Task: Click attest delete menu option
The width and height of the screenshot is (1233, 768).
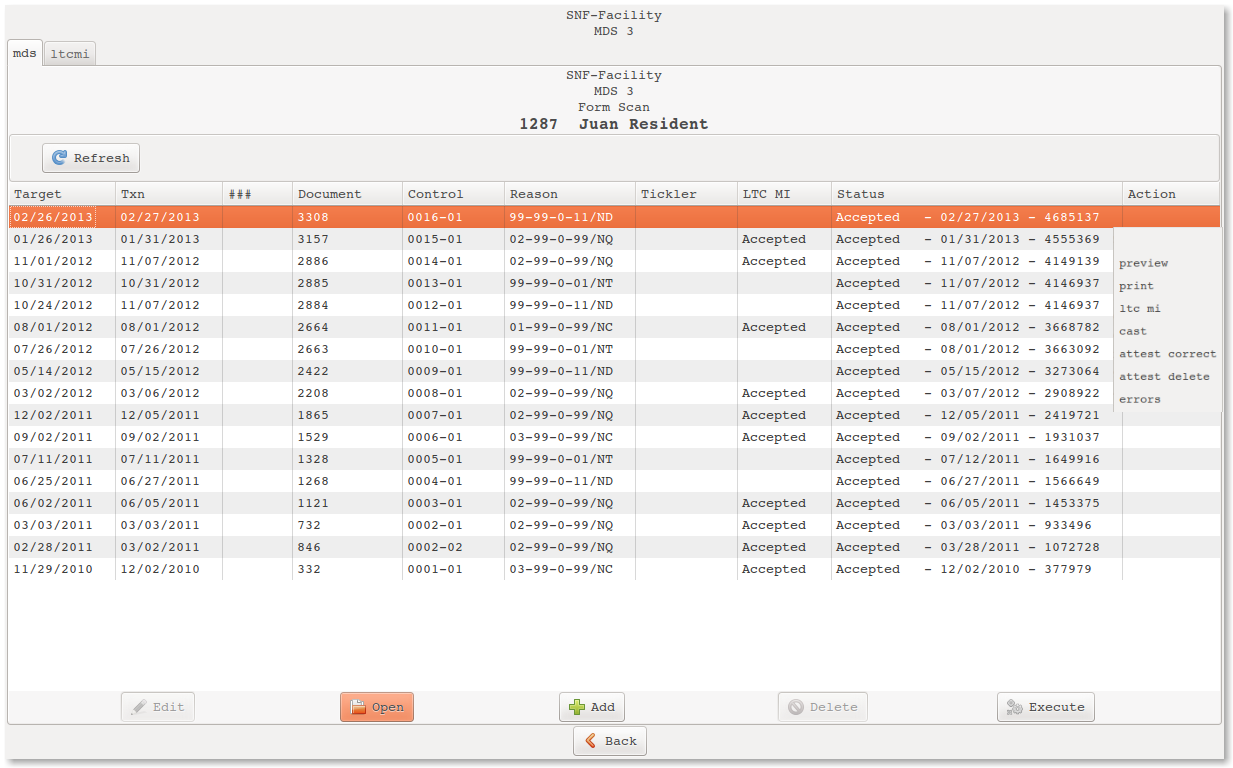Action: point(1164,377)
